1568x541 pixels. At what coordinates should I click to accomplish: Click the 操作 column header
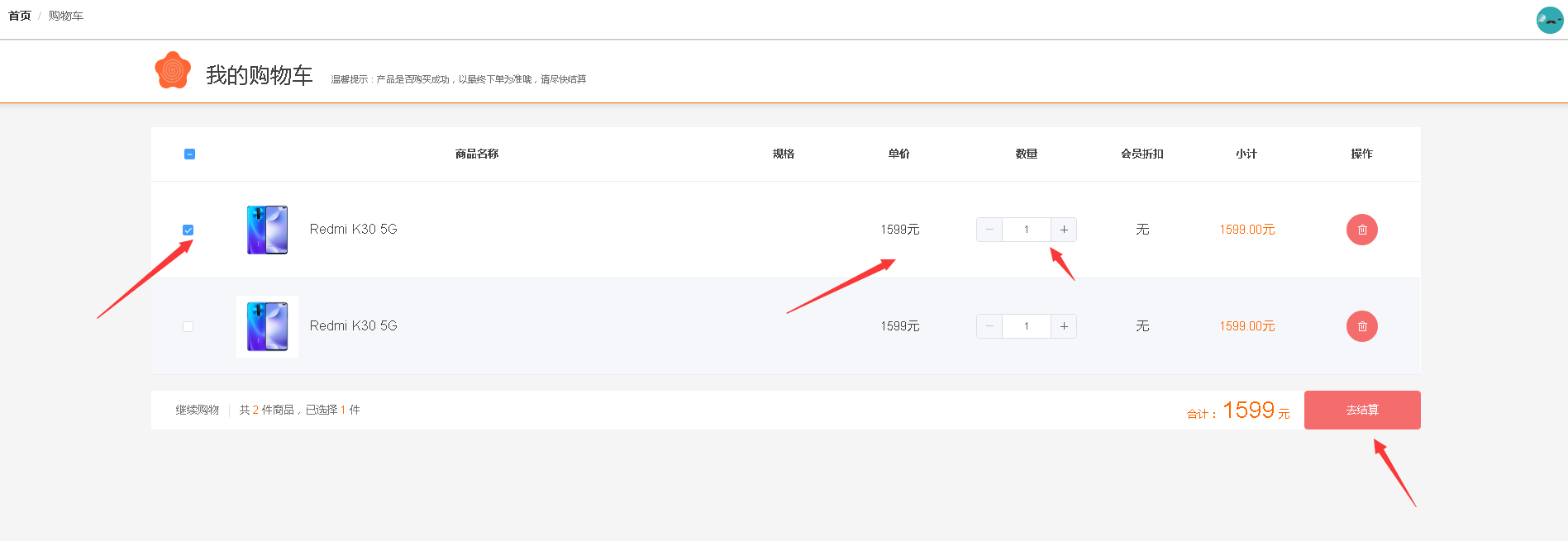(x=1362, y=154)
